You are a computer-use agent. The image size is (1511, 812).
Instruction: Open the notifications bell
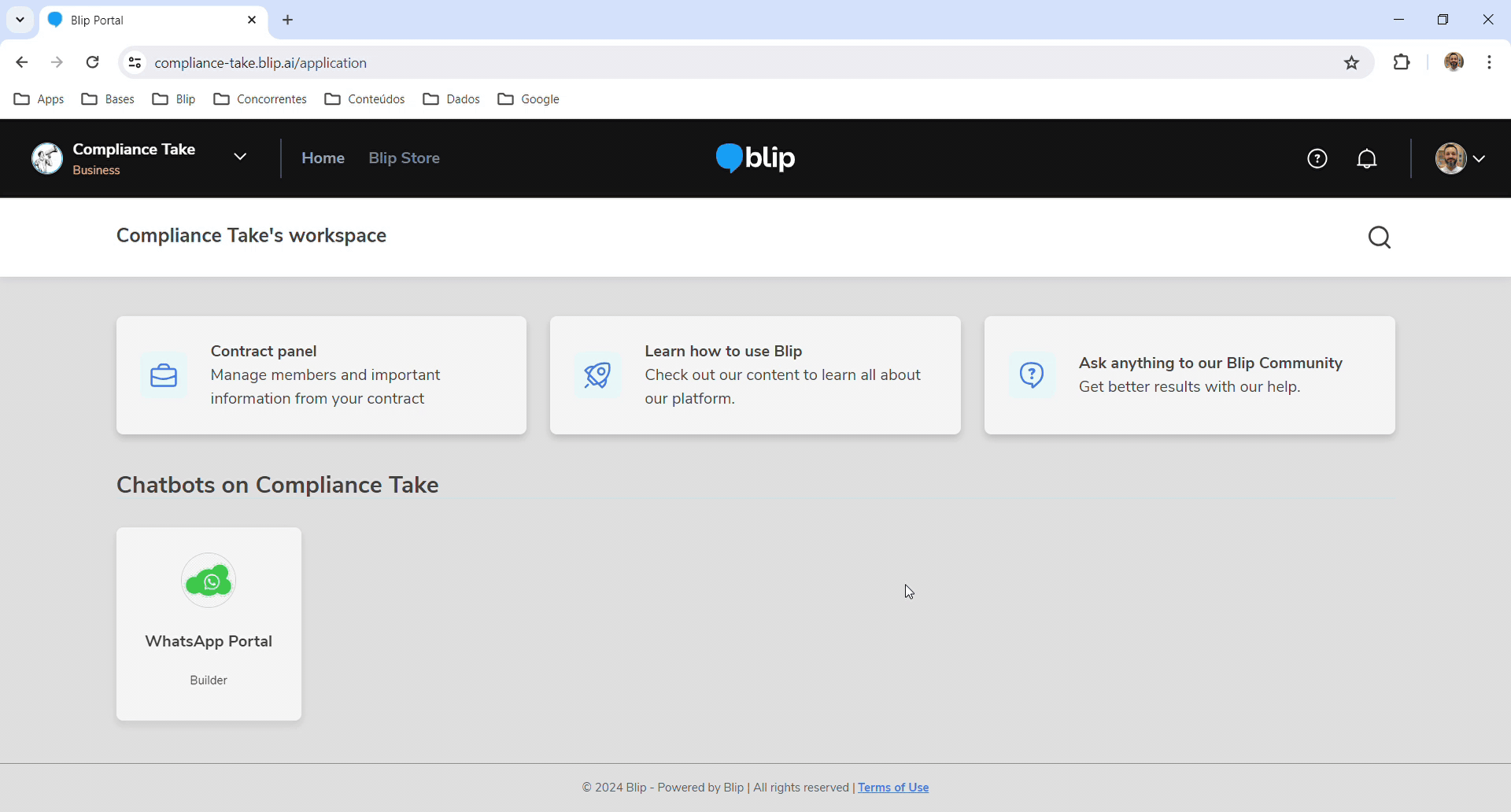coord(1367,159)
